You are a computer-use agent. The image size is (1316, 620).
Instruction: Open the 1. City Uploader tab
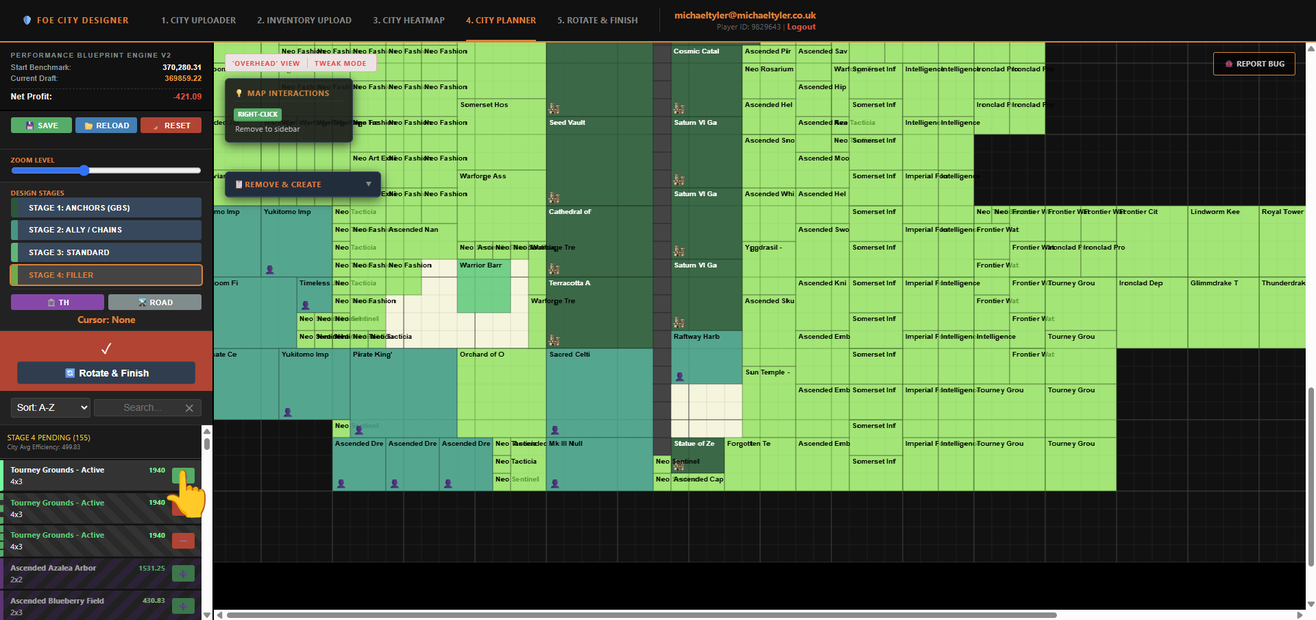tap(200, 20)
